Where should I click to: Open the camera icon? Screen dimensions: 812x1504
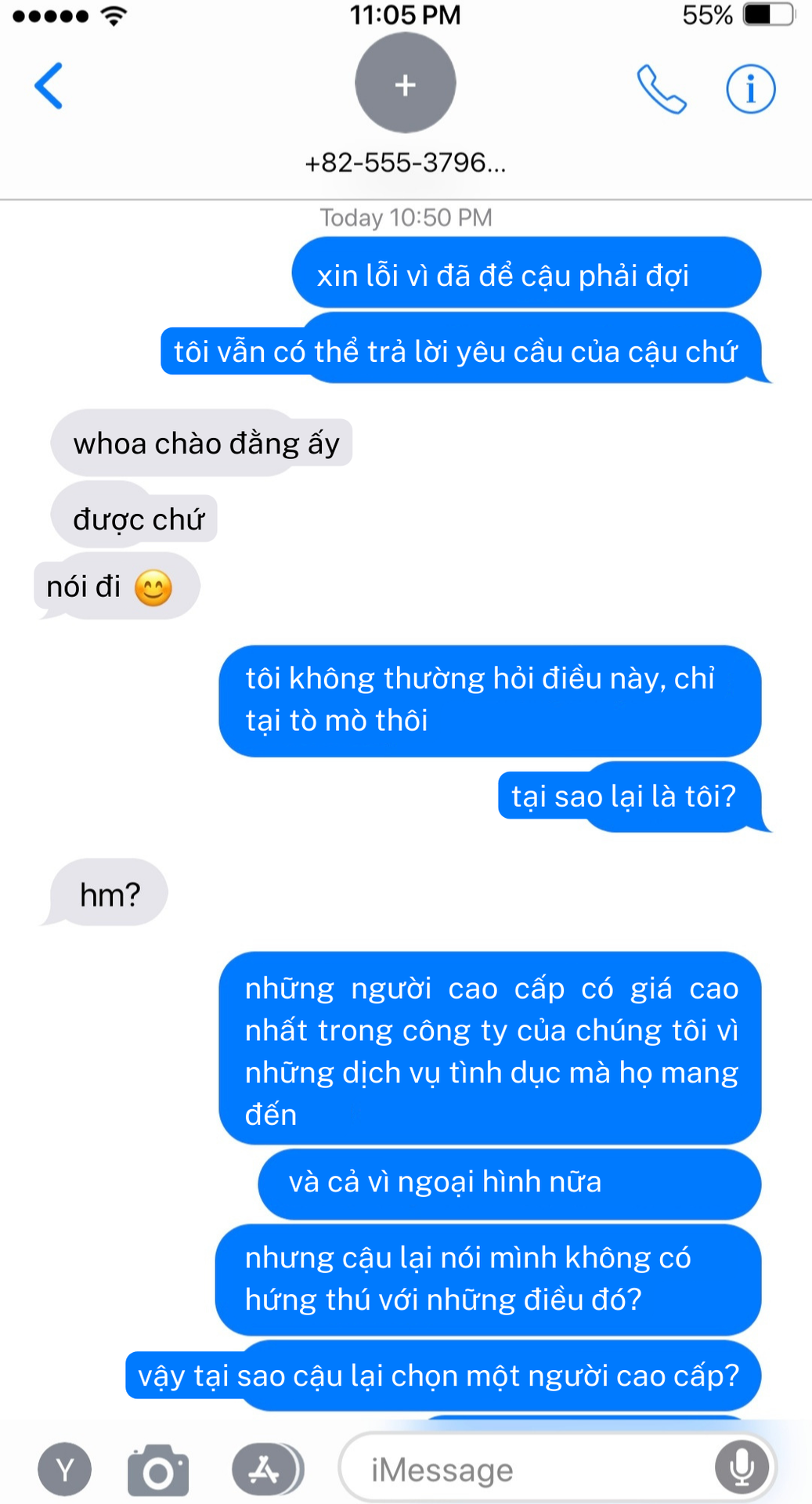pyautogui.click(x=158, y=1470)
